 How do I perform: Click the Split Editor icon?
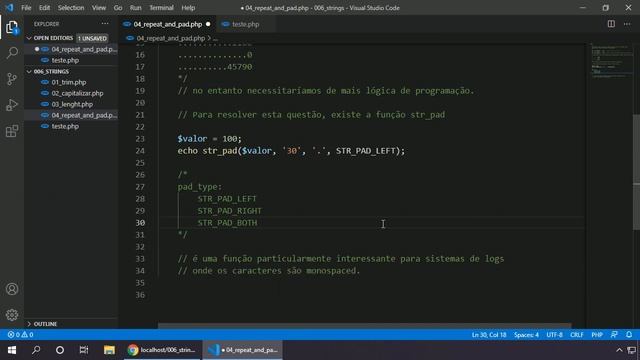[611, 24]
